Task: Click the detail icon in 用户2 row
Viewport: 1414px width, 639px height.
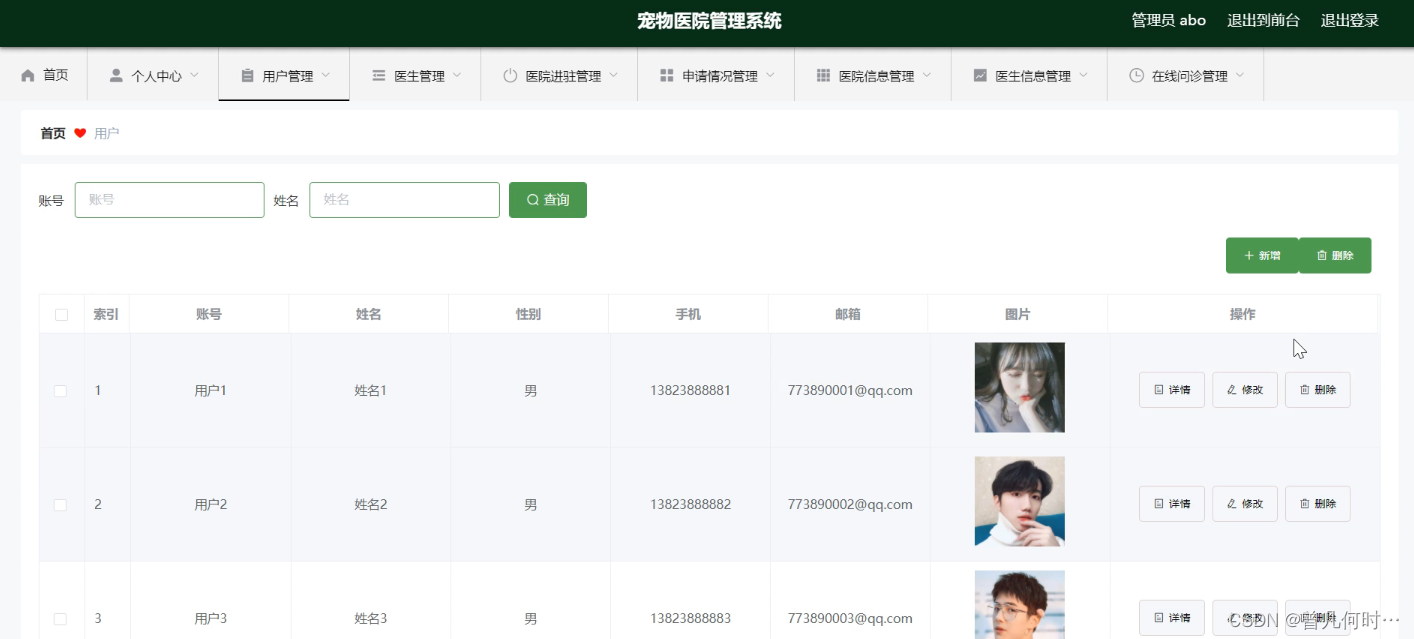Action: [x=1159, y=504]
